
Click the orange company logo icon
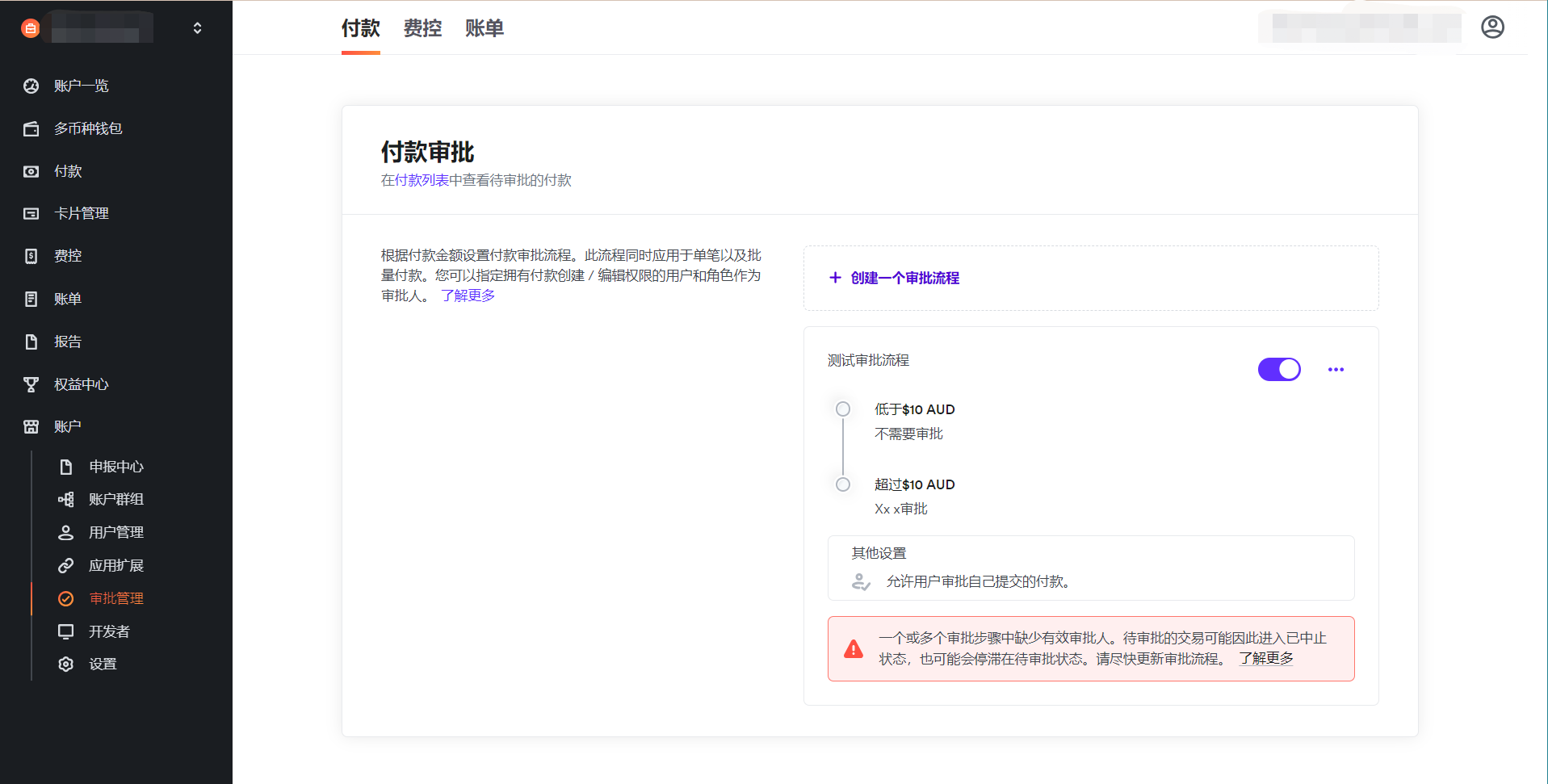click(31, 29)
